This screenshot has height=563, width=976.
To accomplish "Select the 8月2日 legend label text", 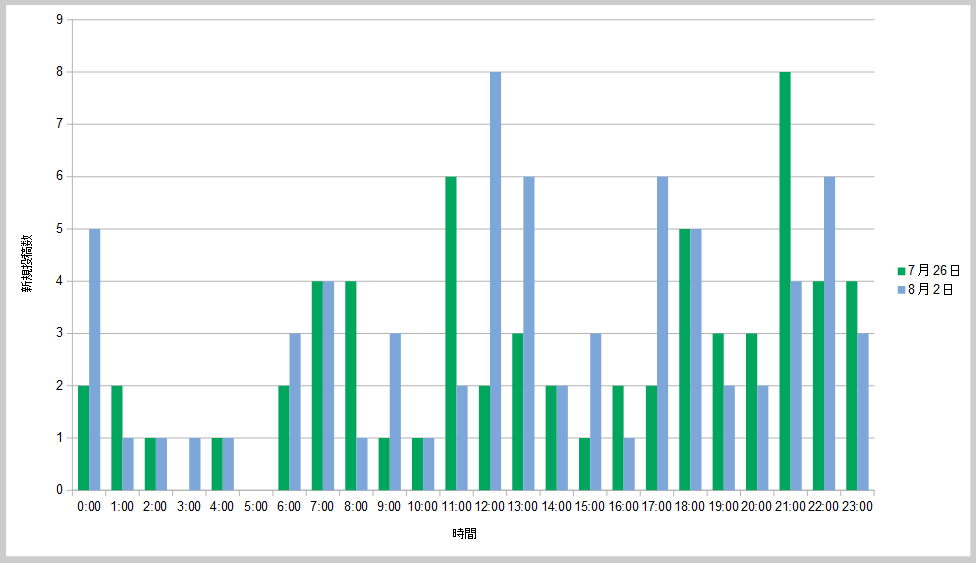I will (x=929, y=289).
